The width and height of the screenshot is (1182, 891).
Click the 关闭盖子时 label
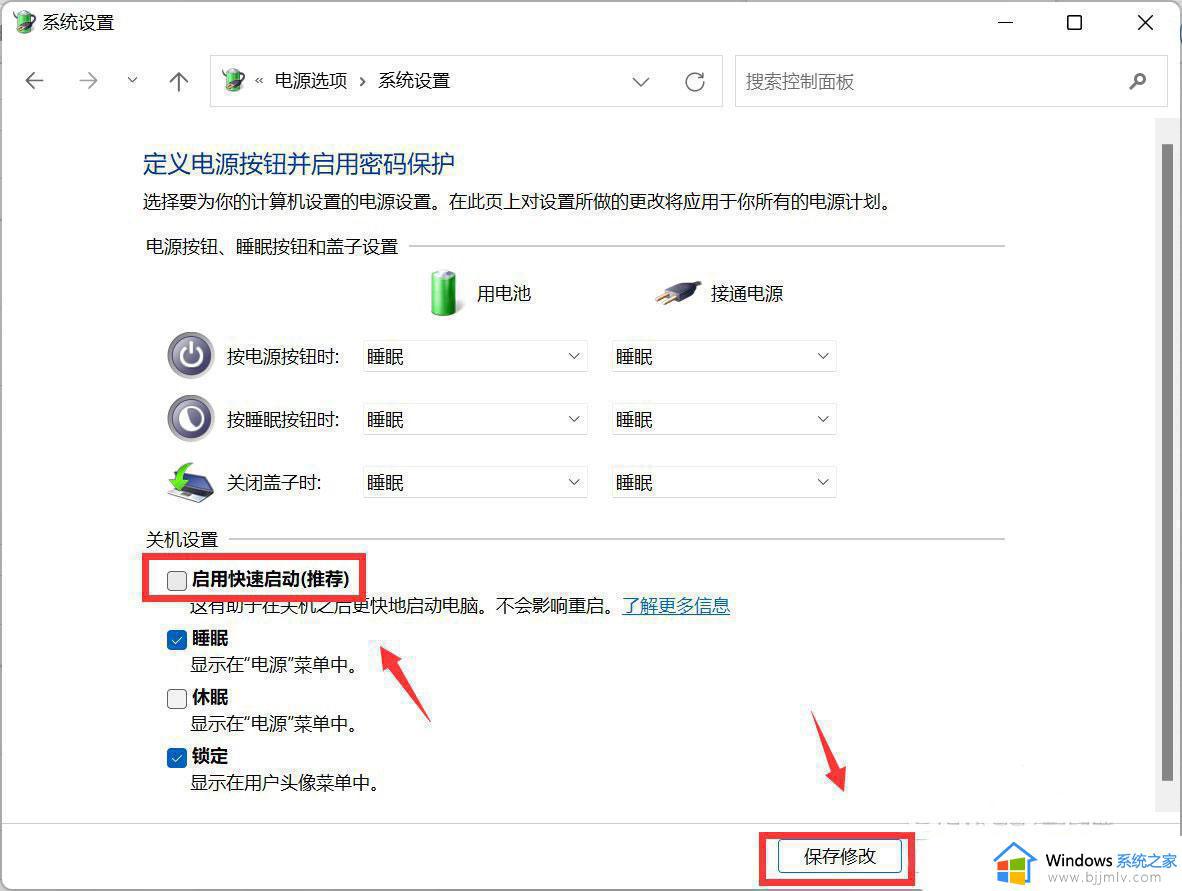(274, 482)
